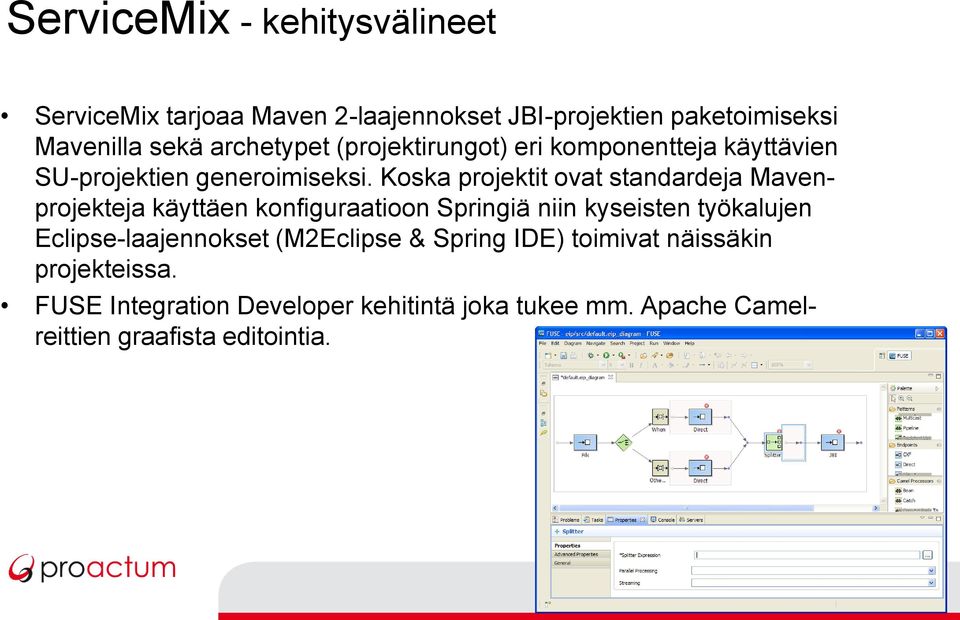Click the Palette zoom in tool

[901, 398]
